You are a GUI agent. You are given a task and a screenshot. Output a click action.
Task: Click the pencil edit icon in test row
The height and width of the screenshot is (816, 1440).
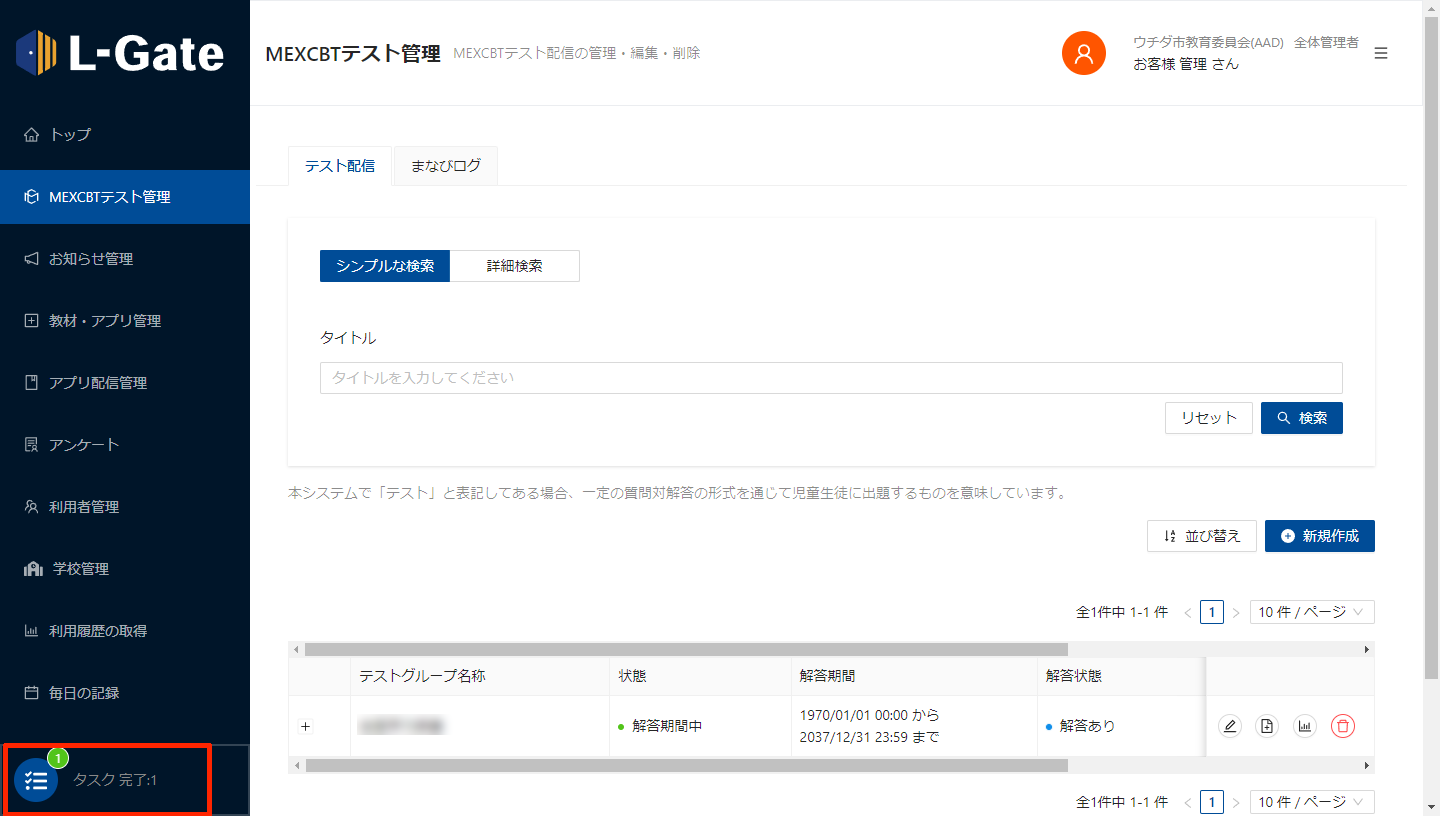1230,727
